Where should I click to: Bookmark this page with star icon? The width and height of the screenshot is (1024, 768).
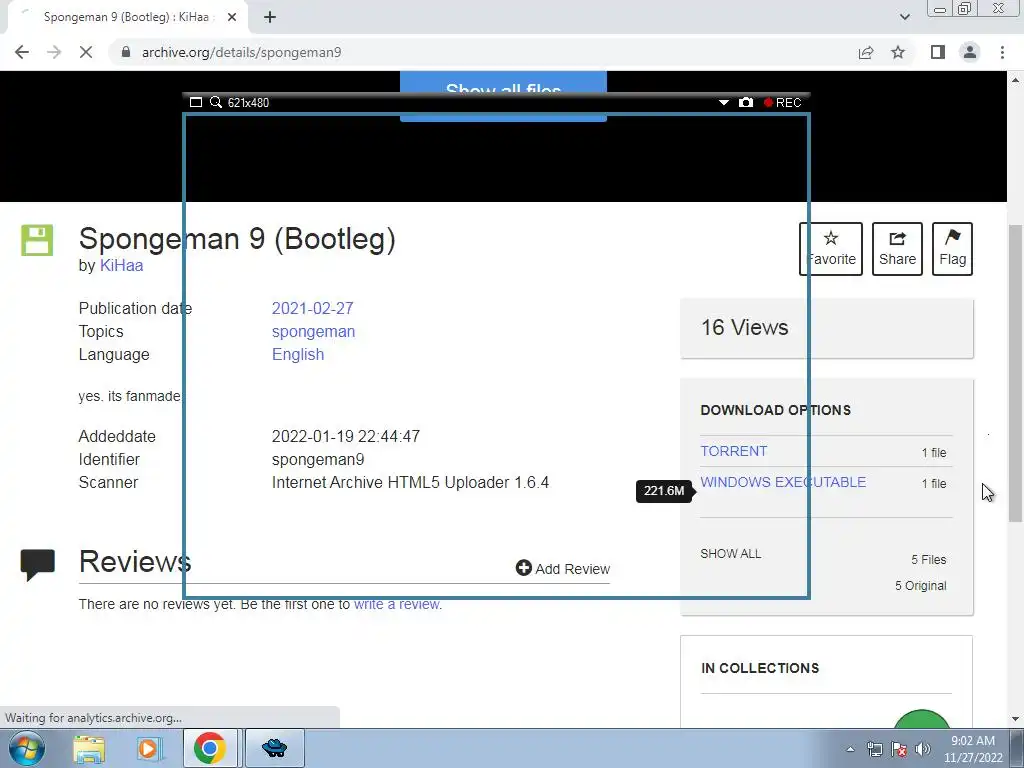898,52
